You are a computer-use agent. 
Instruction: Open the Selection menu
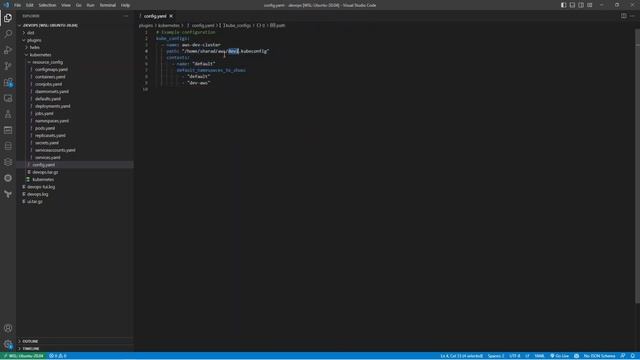(47, 5)
